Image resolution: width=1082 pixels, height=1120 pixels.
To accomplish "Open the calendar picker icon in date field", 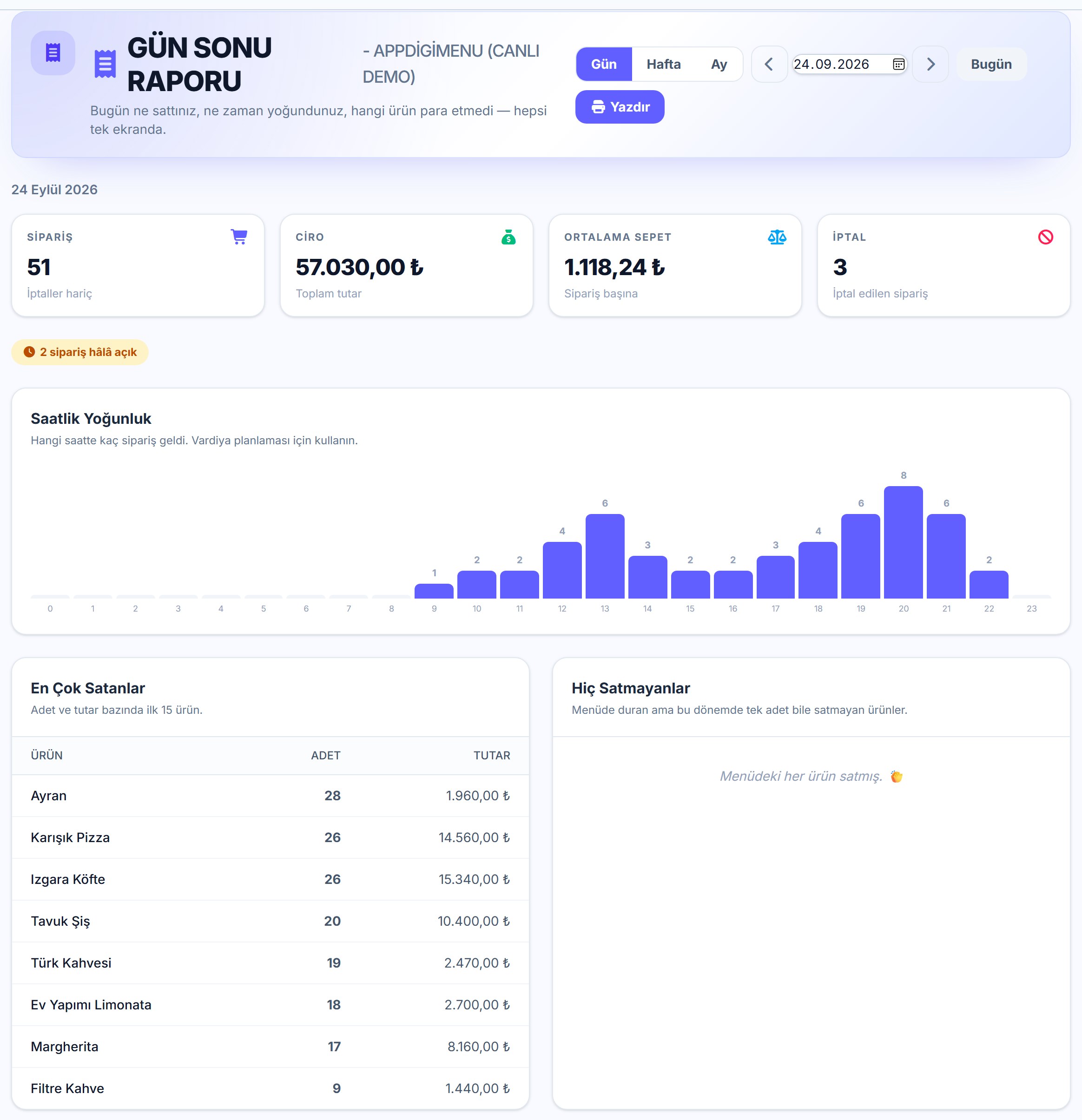I will [x=898, y=64].
